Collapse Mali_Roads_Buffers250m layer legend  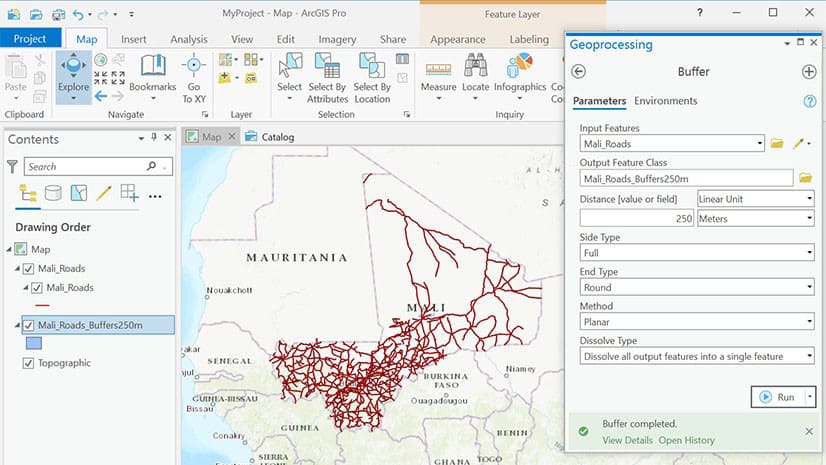pyautogui.click(x=17, y=325)
